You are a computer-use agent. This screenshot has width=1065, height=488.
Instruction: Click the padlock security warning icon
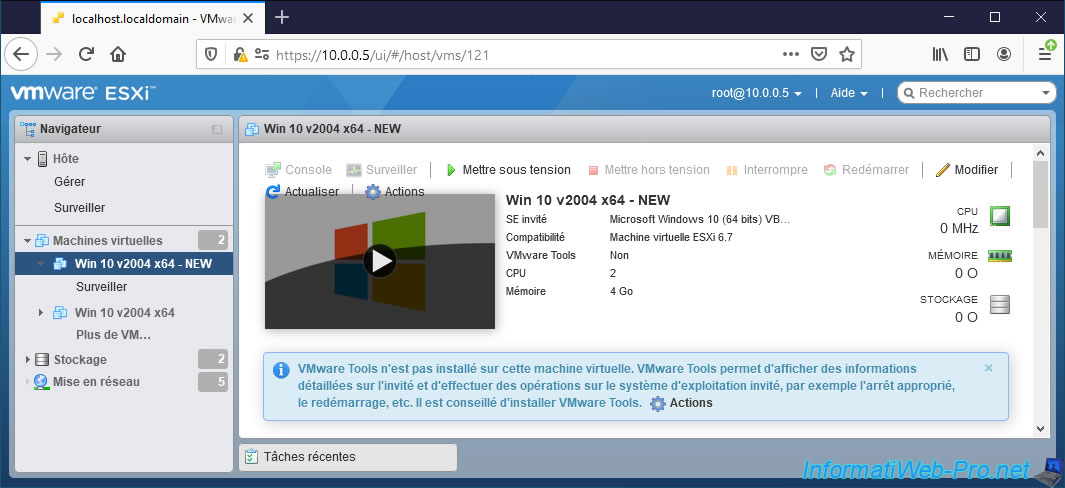click(x=239, y=54)
